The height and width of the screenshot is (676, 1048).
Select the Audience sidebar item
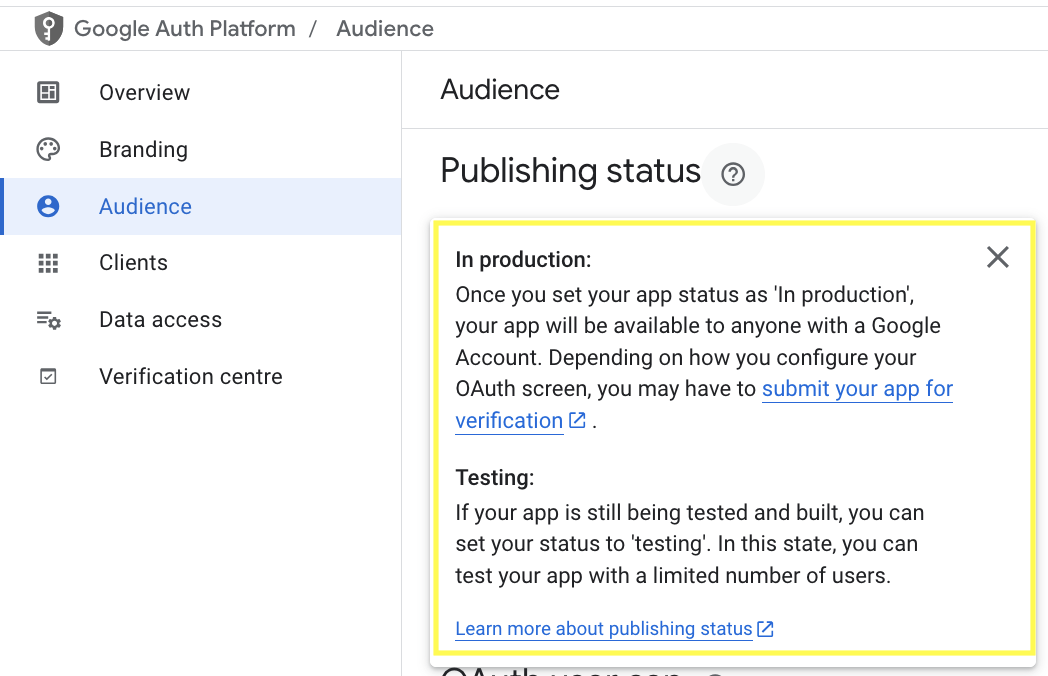click(x=201, y=206)
